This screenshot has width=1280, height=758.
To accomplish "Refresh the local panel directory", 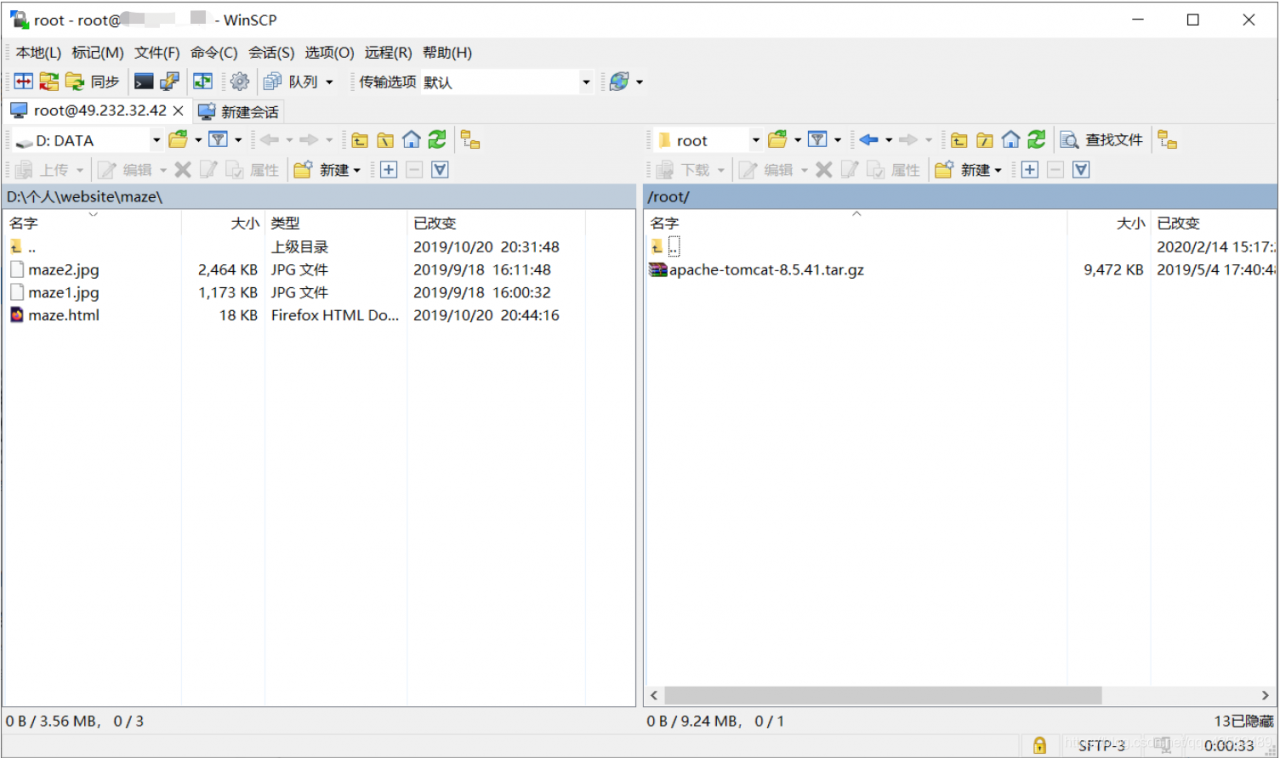I will coord(437,140).
